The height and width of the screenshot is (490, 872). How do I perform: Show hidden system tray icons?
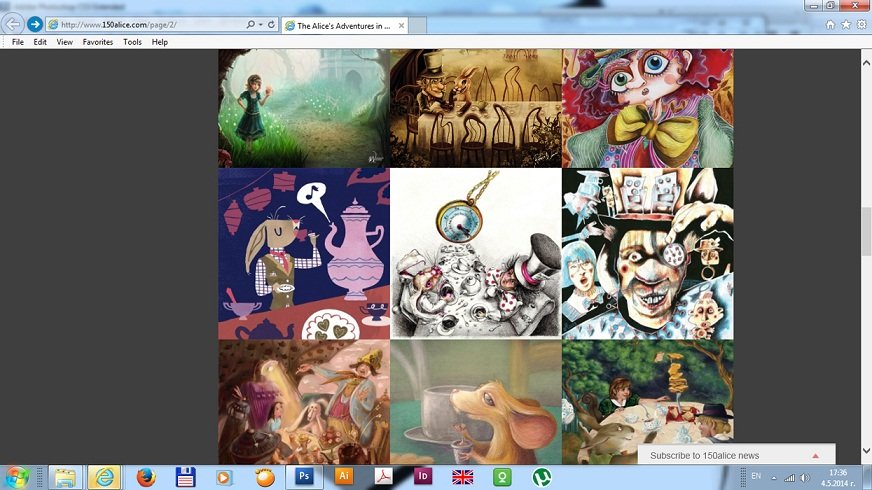coord(774,478)
